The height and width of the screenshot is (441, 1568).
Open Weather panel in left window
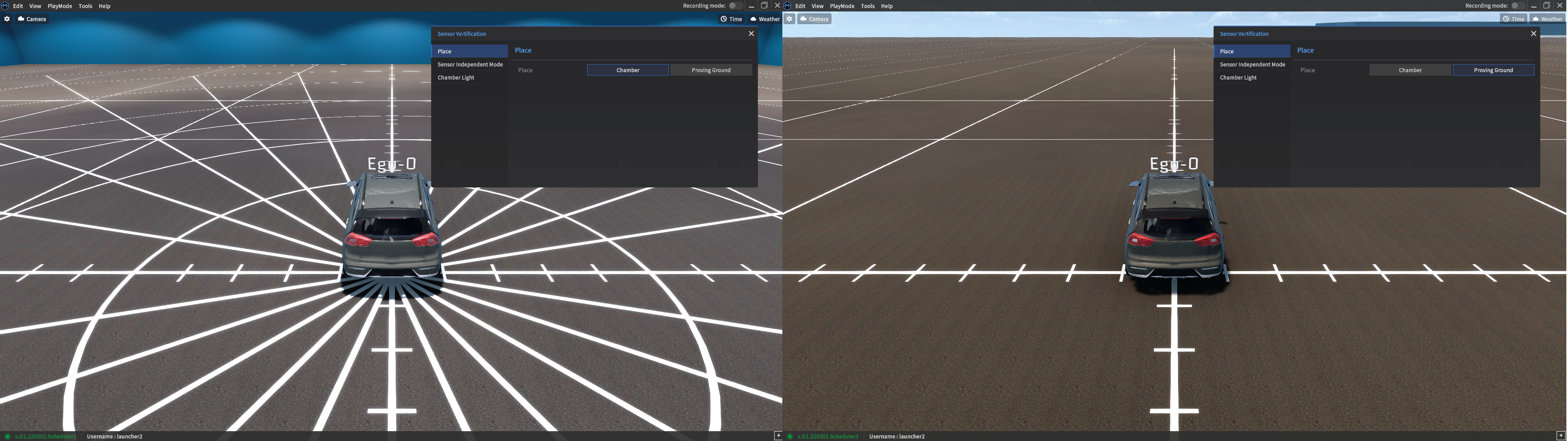pos(764,19)
